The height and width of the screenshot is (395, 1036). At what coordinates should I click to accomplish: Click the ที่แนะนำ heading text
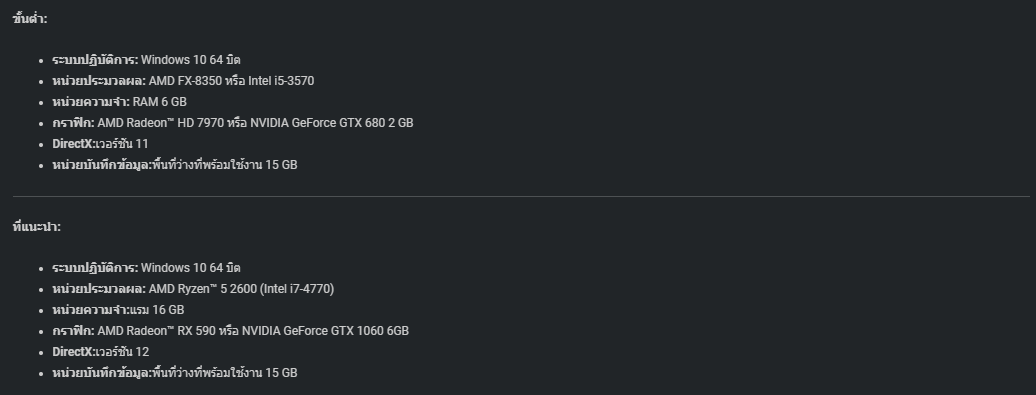pos(36,227)
